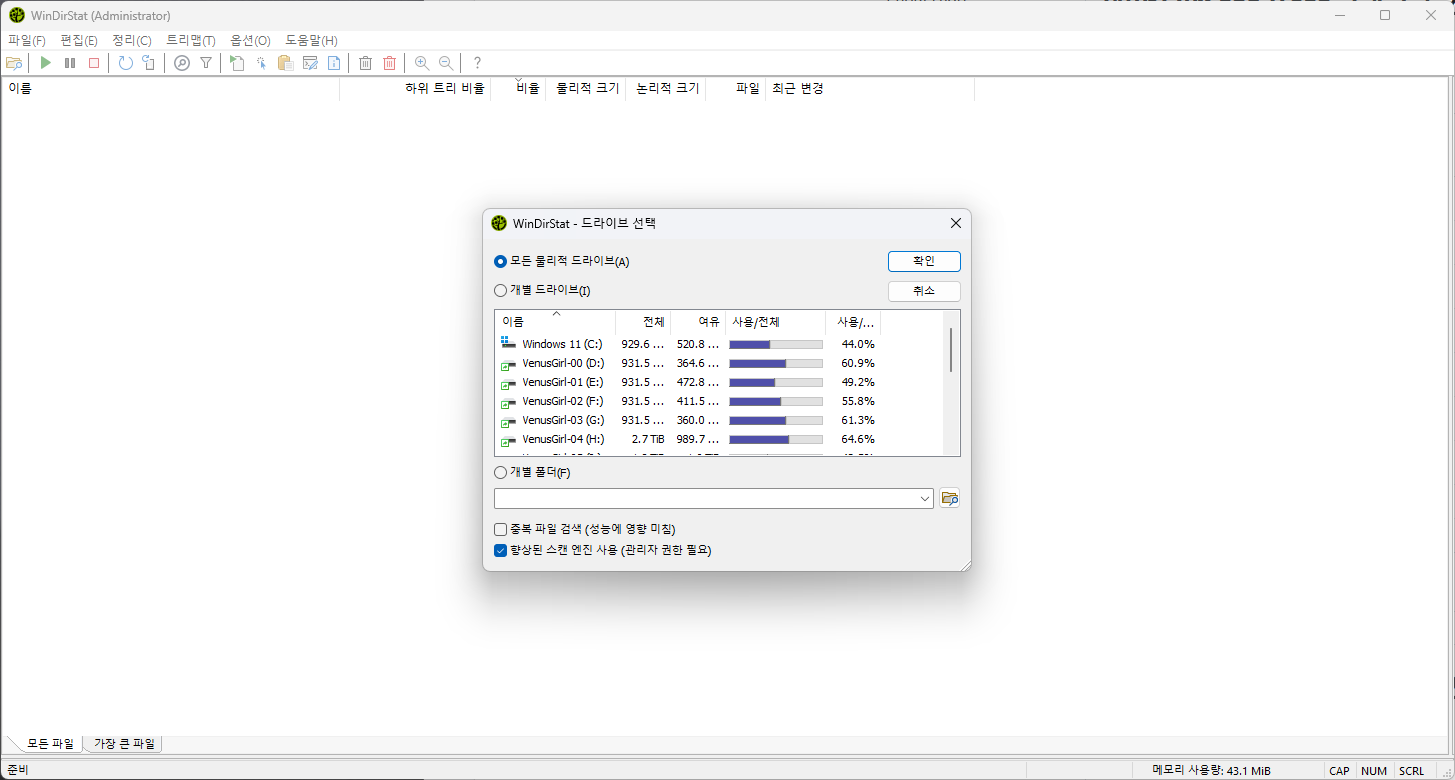Click the zoom in magnifier toolbar icon
Viewport: 1455px width, 780px height.
coord(421,63)
